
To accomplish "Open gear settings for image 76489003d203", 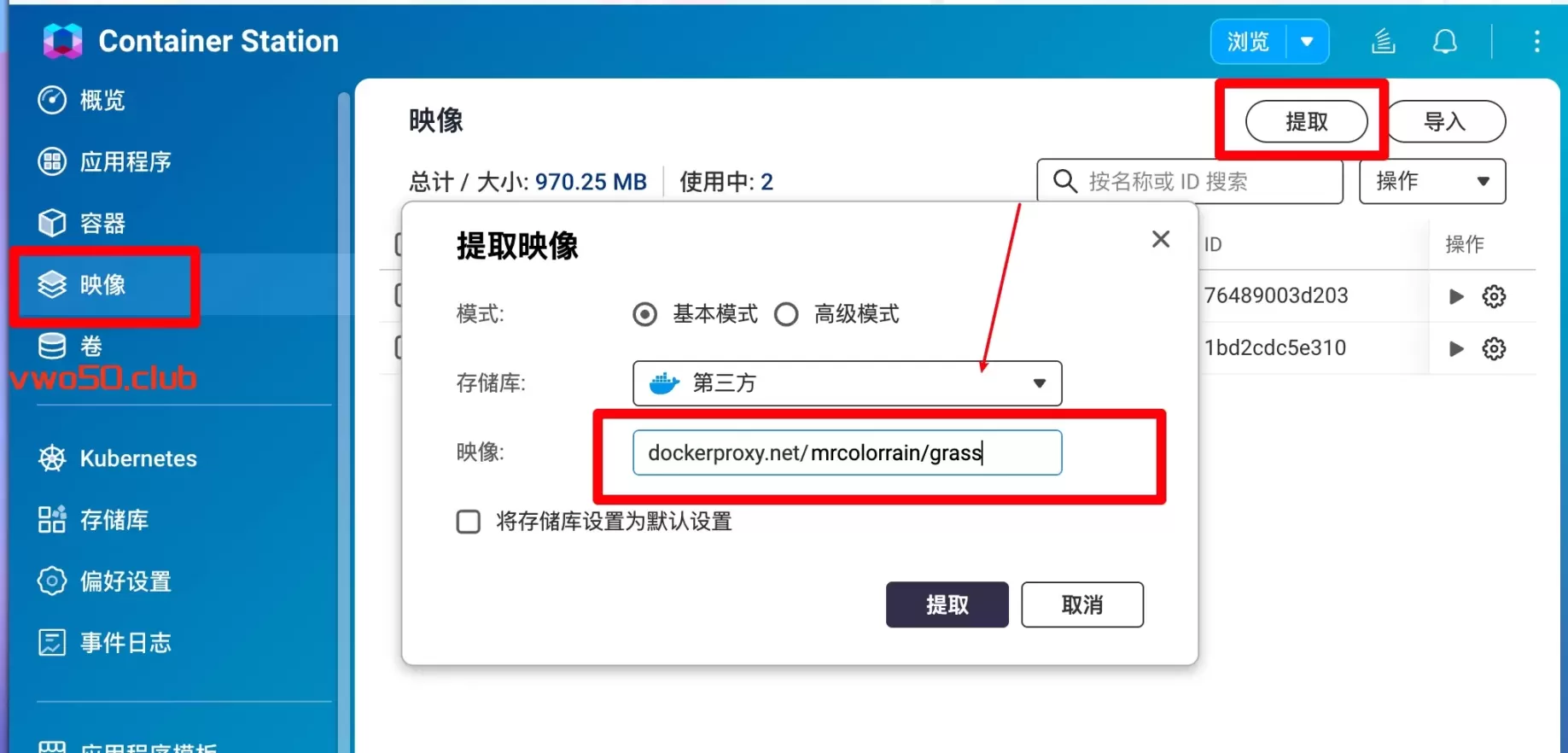I will click(x=1494, y=296).
